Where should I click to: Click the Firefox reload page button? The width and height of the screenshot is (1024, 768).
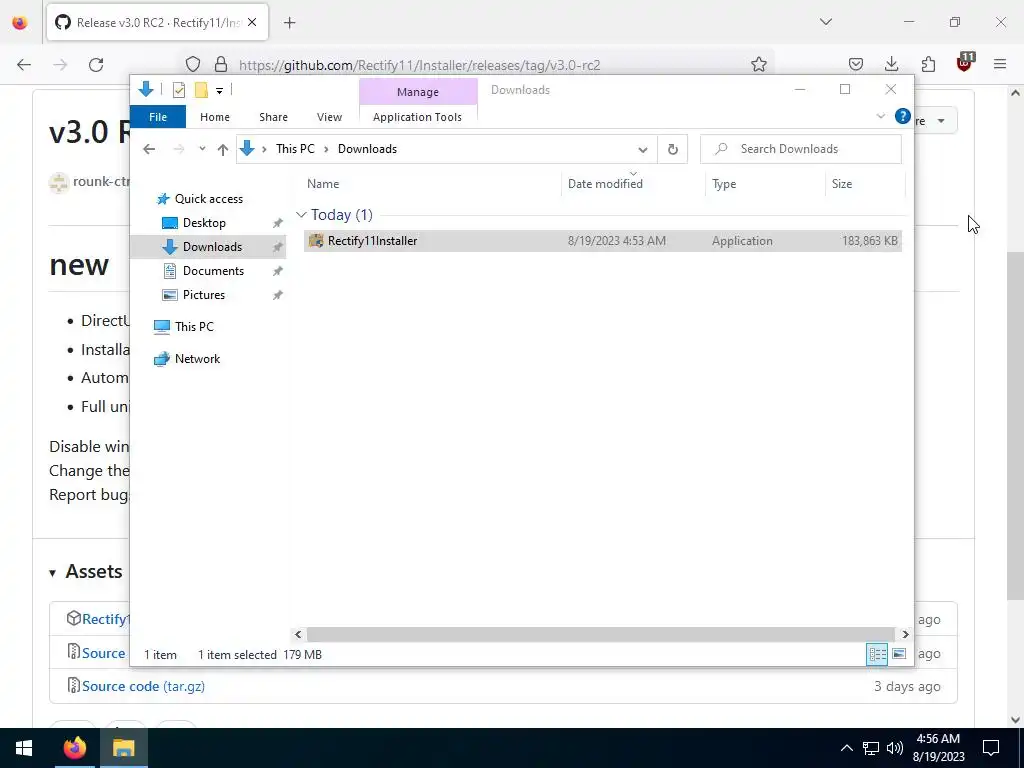pyautogui.click(x=96, y=65)
